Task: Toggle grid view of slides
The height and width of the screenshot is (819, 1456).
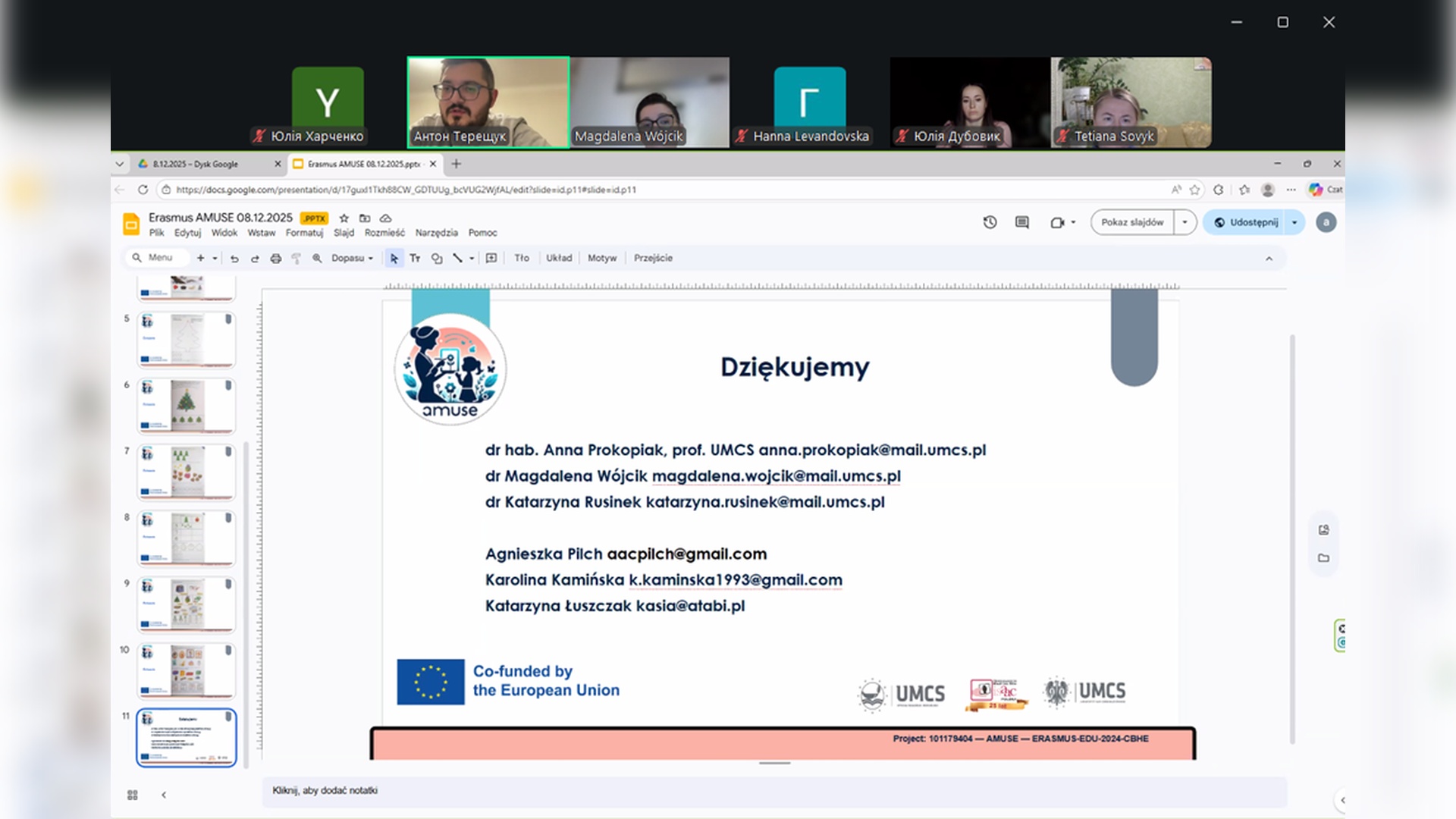Action: coord(133,795)
